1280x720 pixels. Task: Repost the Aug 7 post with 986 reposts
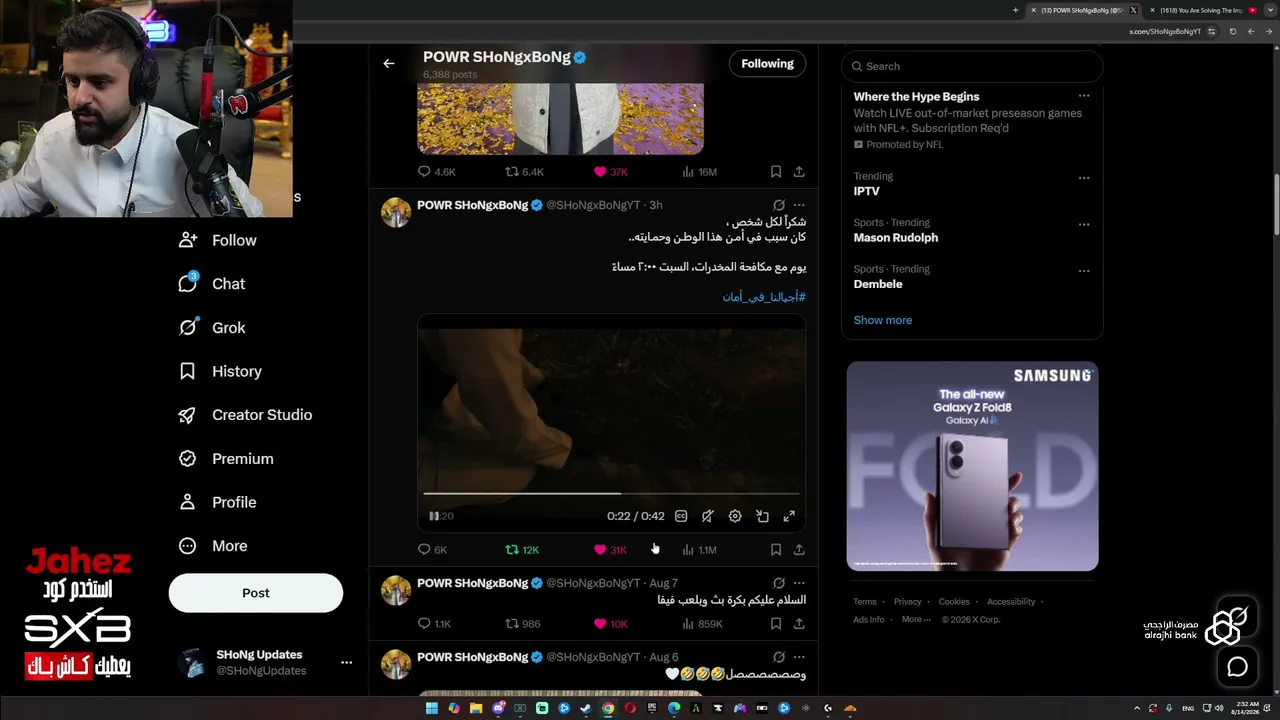522,624
